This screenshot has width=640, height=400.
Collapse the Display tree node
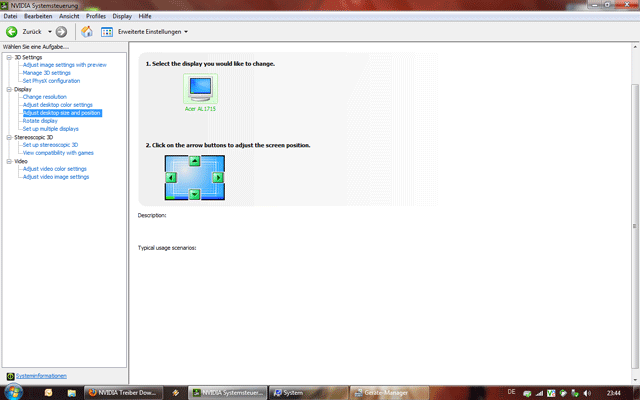coord(9,89)
